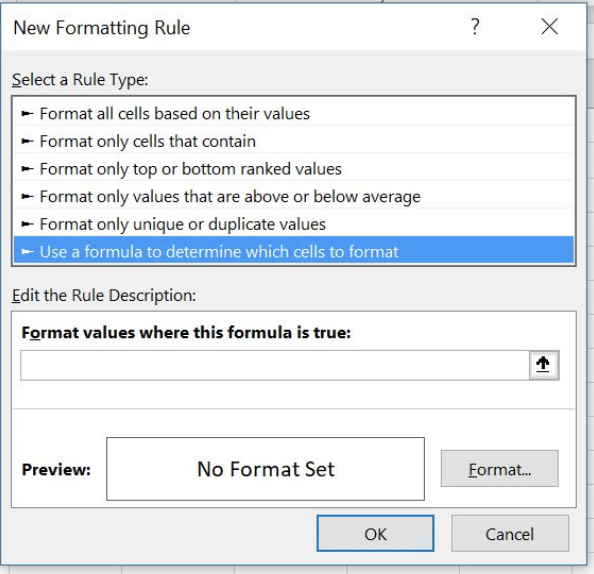Click the arrow bullet beside 'Use a formula'
The image size is (594, 574).
(27, 252)
